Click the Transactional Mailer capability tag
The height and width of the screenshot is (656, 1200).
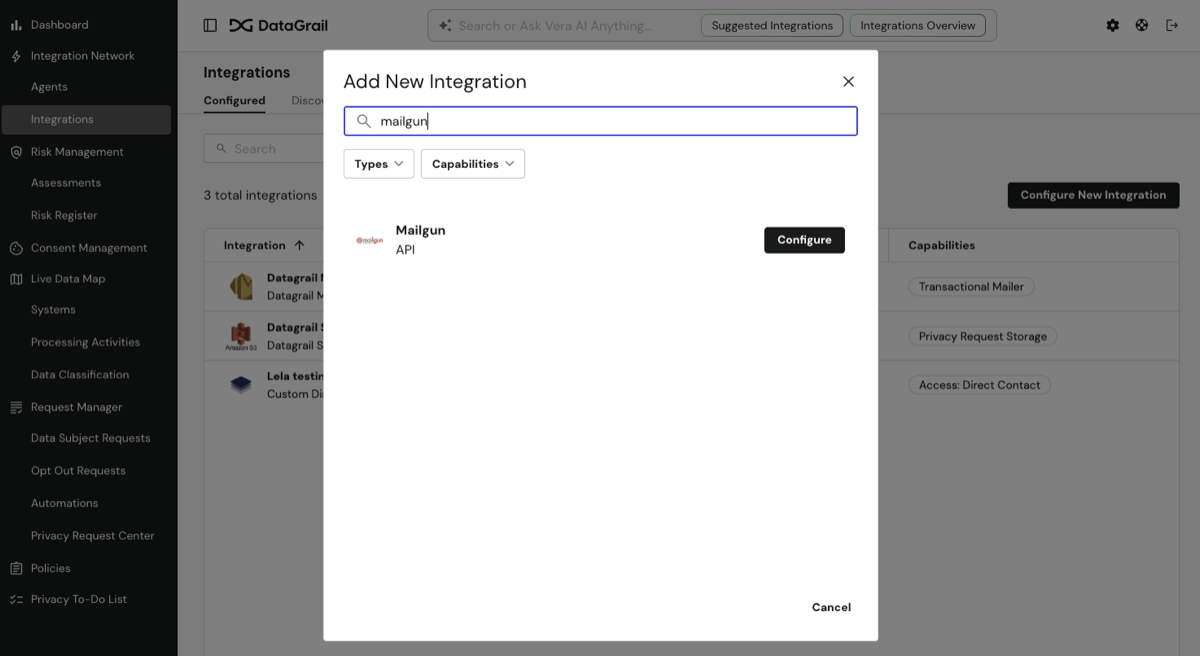tap(971, 287)
